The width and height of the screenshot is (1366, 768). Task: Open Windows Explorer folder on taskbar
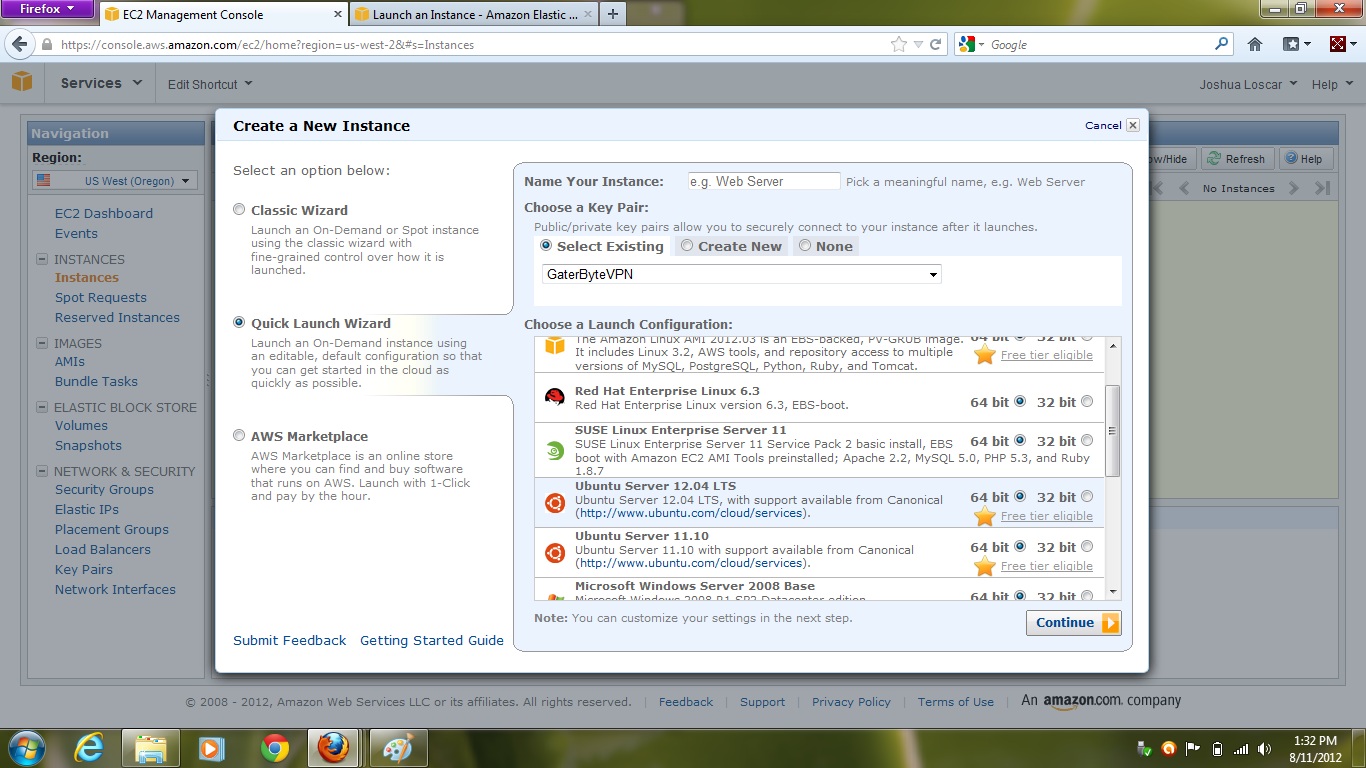[150, 748]
